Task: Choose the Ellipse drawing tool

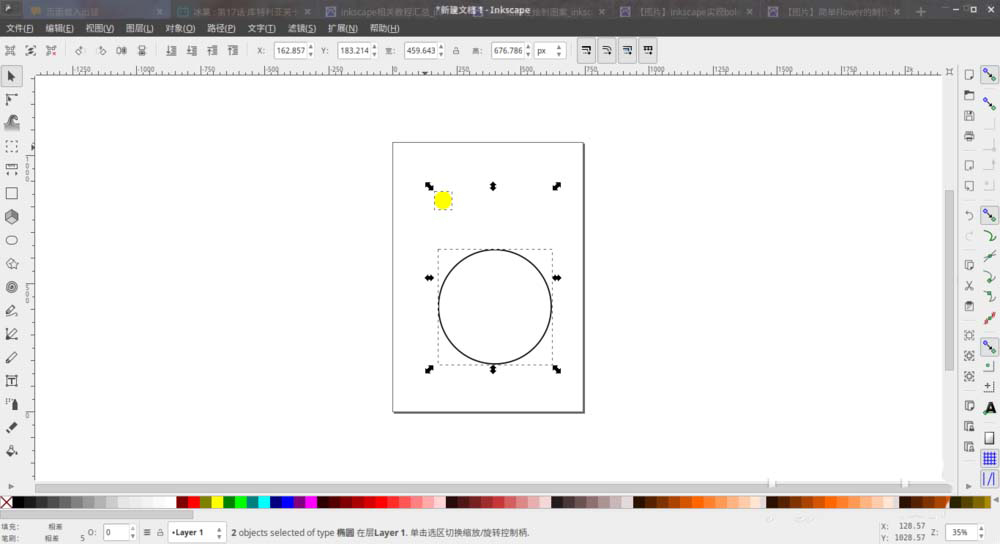Action: point(12,240)
